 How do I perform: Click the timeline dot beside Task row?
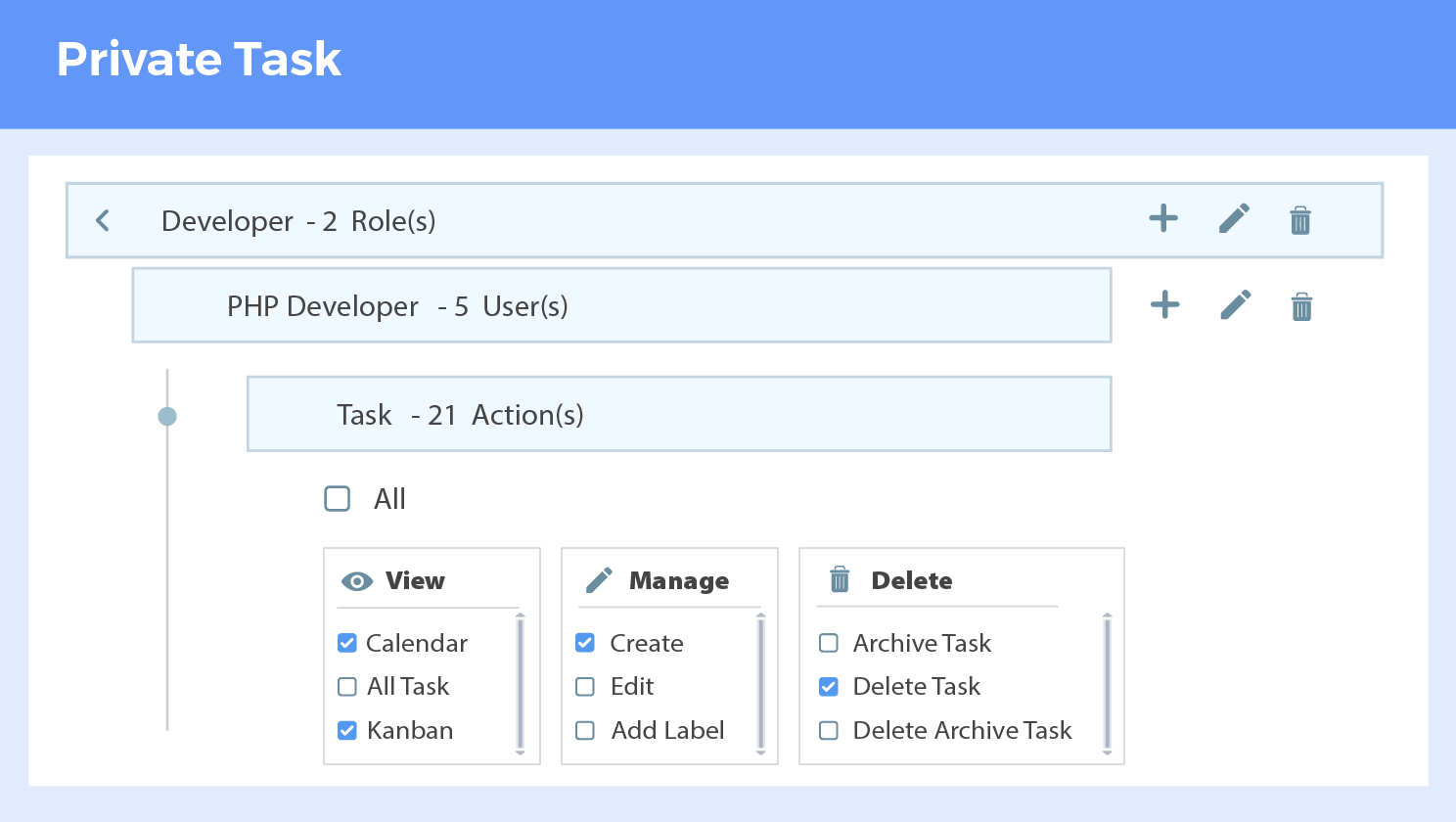click(167, 417)
